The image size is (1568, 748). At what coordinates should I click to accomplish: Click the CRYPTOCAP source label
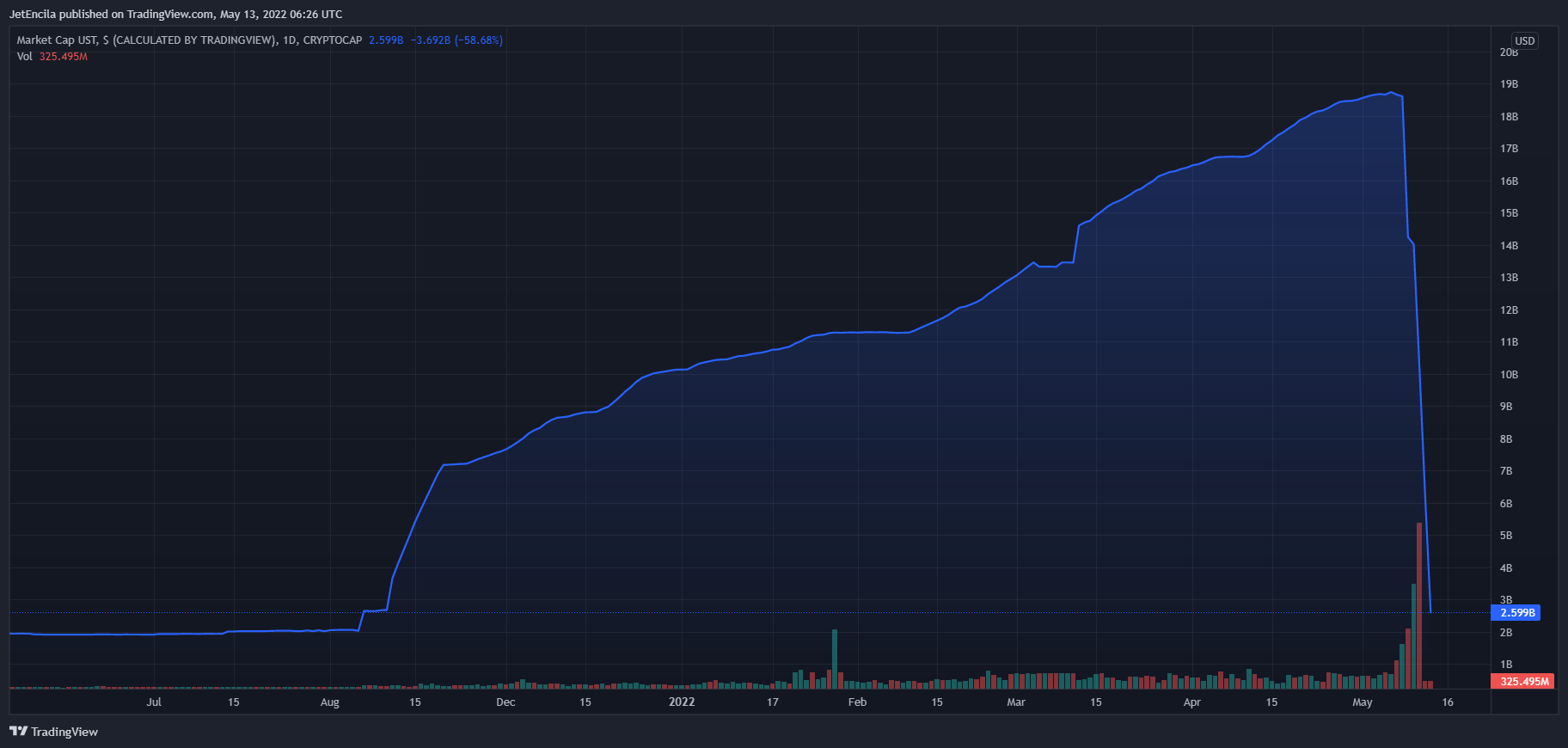(x=333, y=40)
